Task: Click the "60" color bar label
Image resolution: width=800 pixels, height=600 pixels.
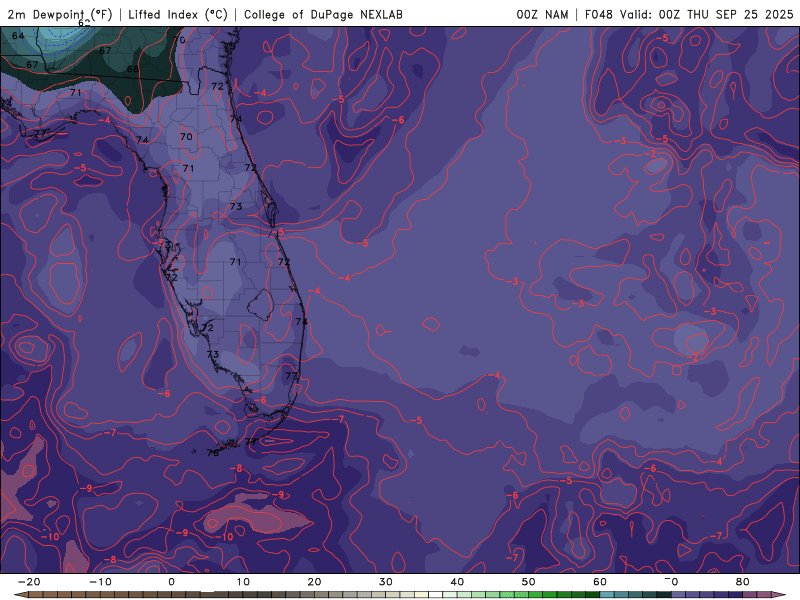Action: [x=600, y=582]
